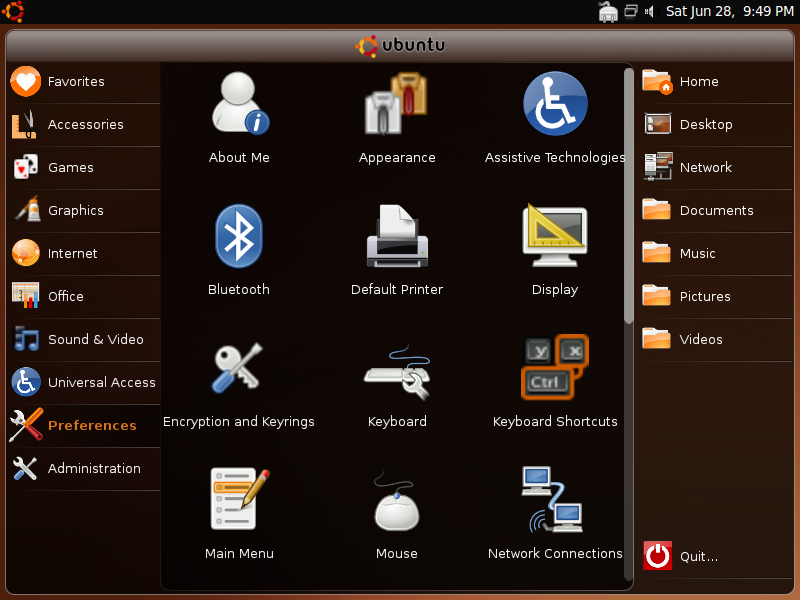Select the Favorites category

[x=76, y=82]
